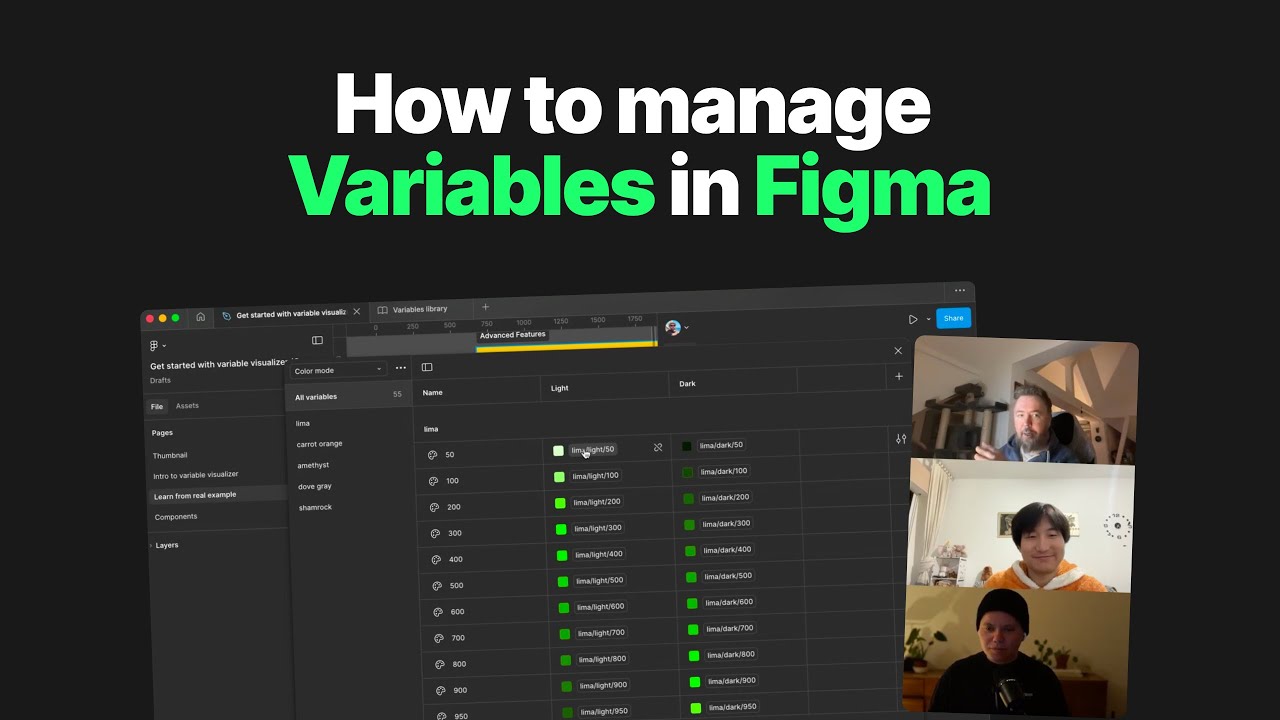Toggle the left sidebar panel icon

click(317, 340)
